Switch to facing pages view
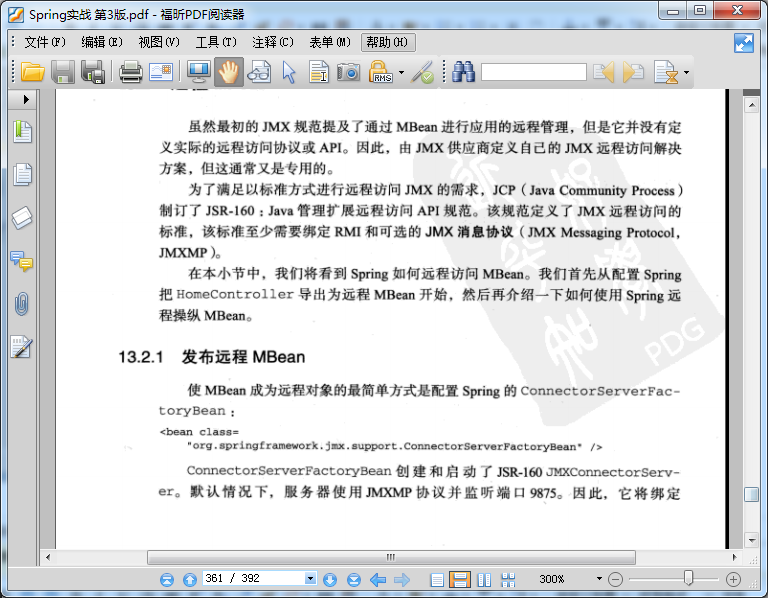Screen dimensions: 768x598 (x=484, y=580)
